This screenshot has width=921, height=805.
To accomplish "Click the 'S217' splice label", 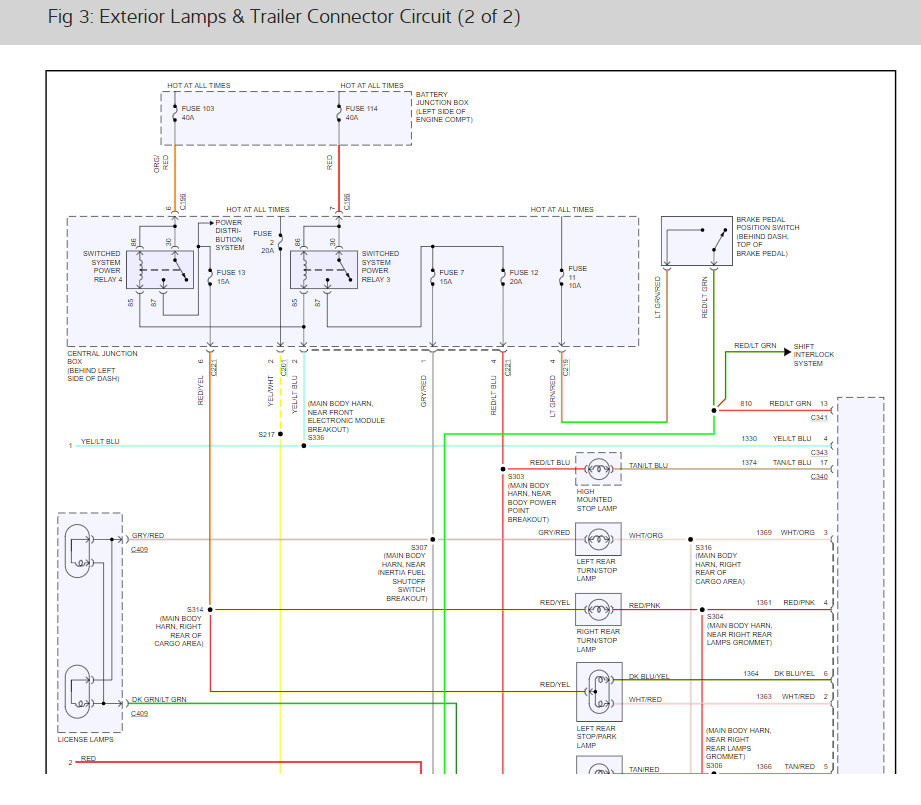I will tap(266, 435).
